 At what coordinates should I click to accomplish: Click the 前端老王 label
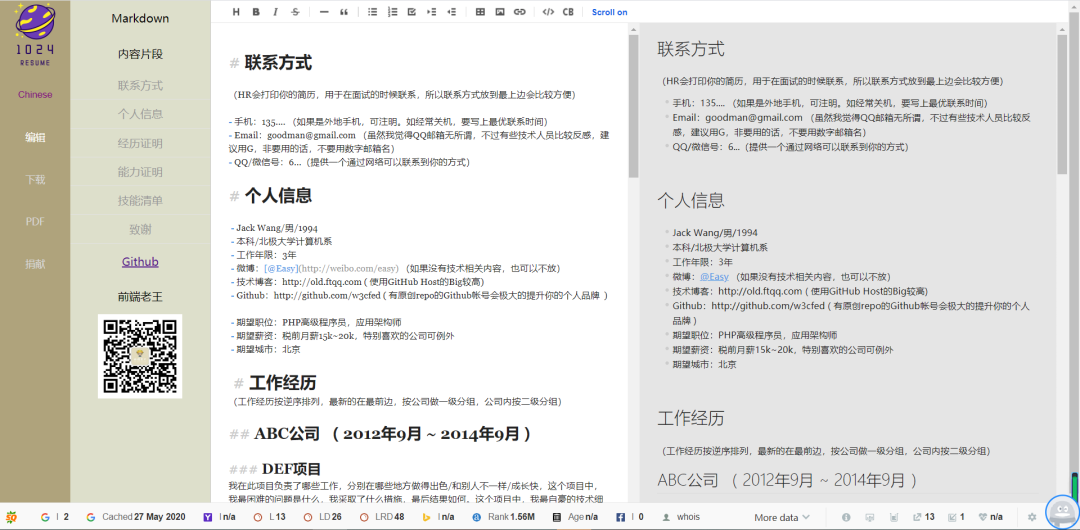(140, 297)
